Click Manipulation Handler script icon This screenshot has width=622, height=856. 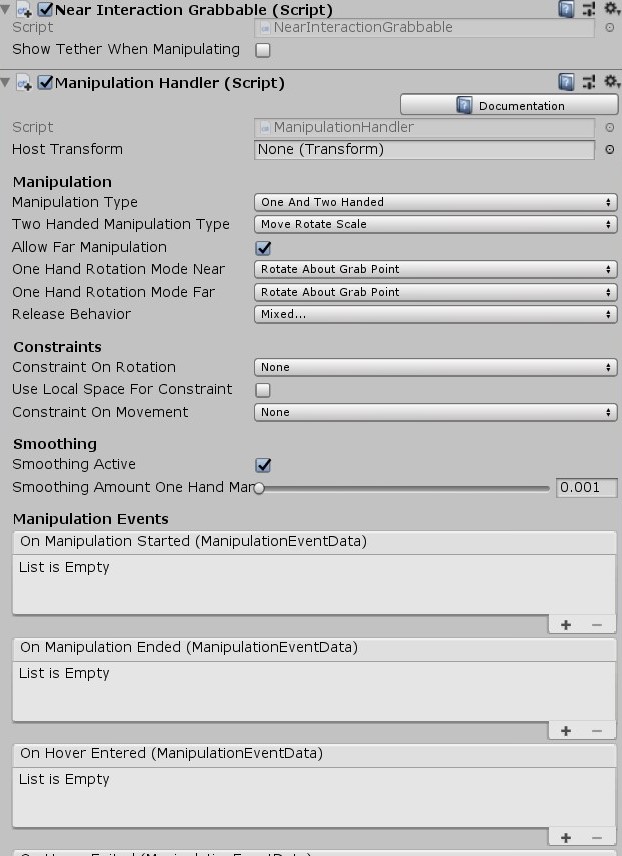click(24, 84)
